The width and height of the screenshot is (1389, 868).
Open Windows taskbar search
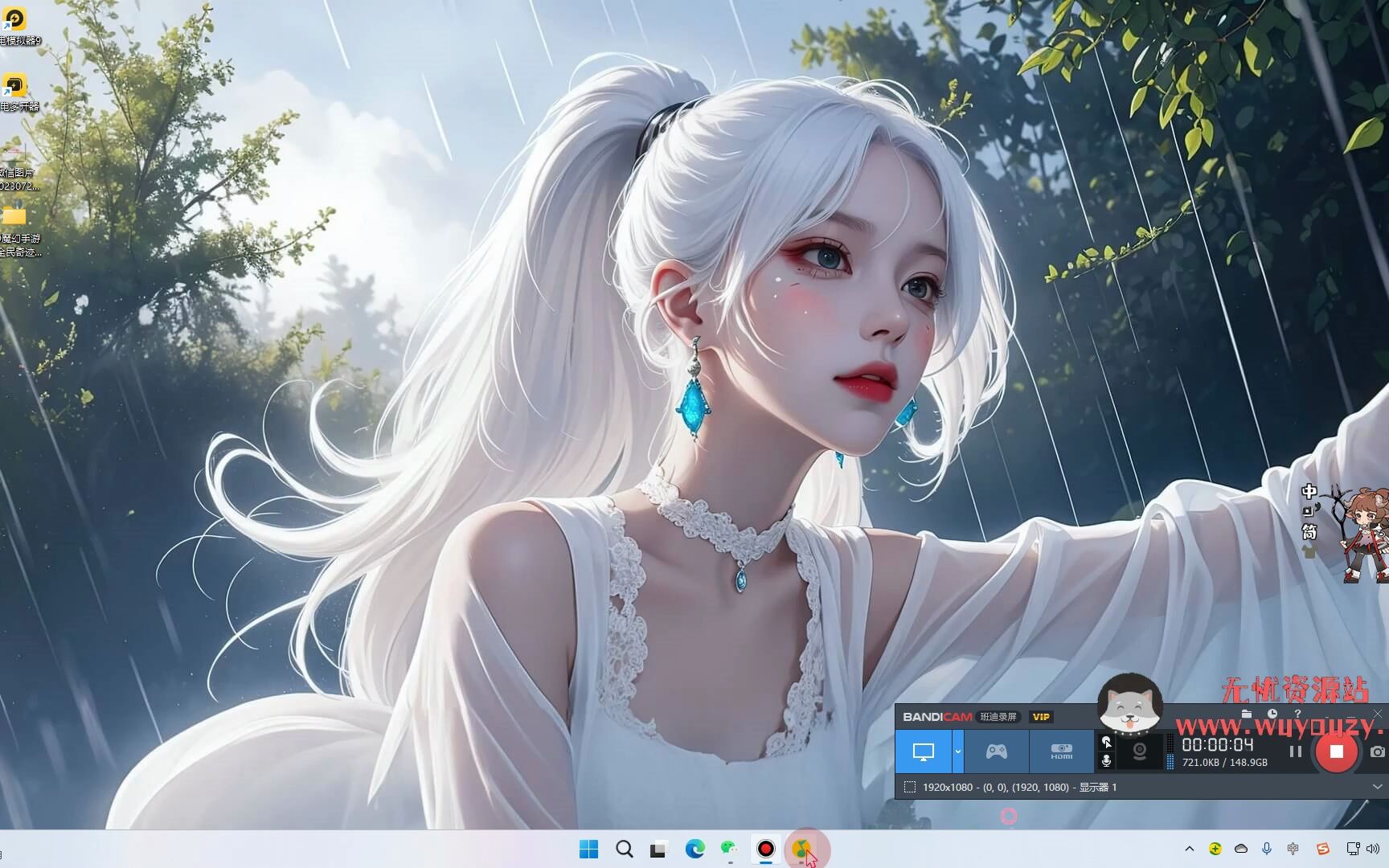click(x=624, y=849)
